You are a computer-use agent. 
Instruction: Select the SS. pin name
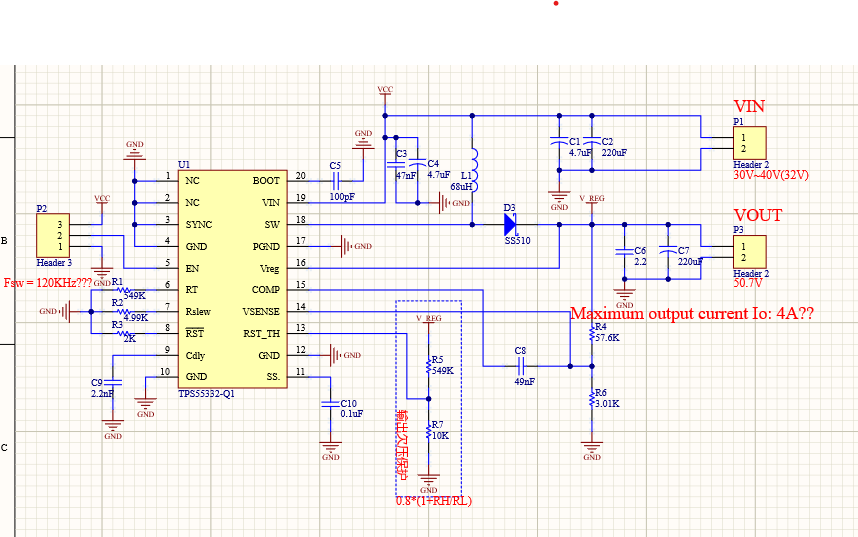point(273,377)
